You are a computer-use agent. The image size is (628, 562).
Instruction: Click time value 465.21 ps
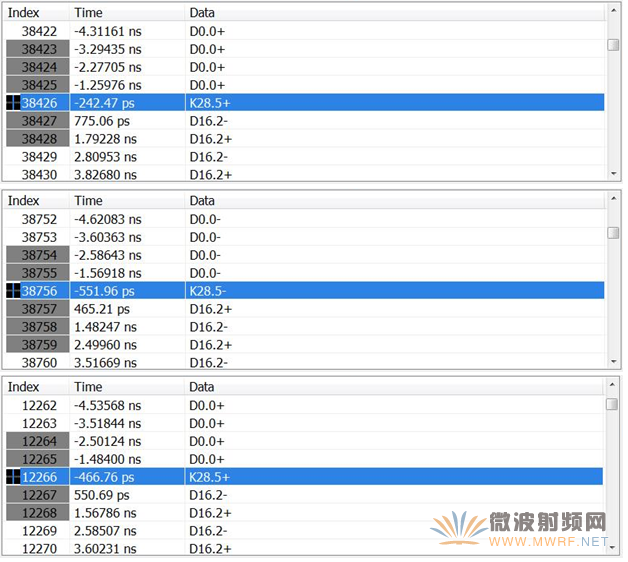tap(102, 309)
